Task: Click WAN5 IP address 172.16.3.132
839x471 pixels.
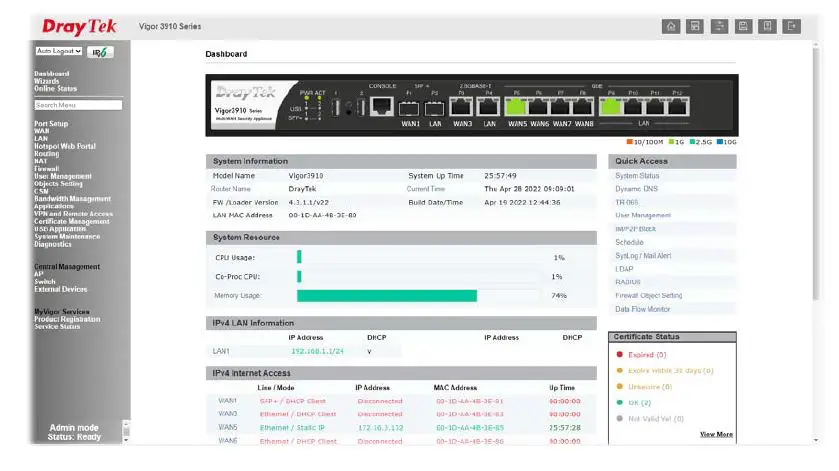Action: pos(380,428)
